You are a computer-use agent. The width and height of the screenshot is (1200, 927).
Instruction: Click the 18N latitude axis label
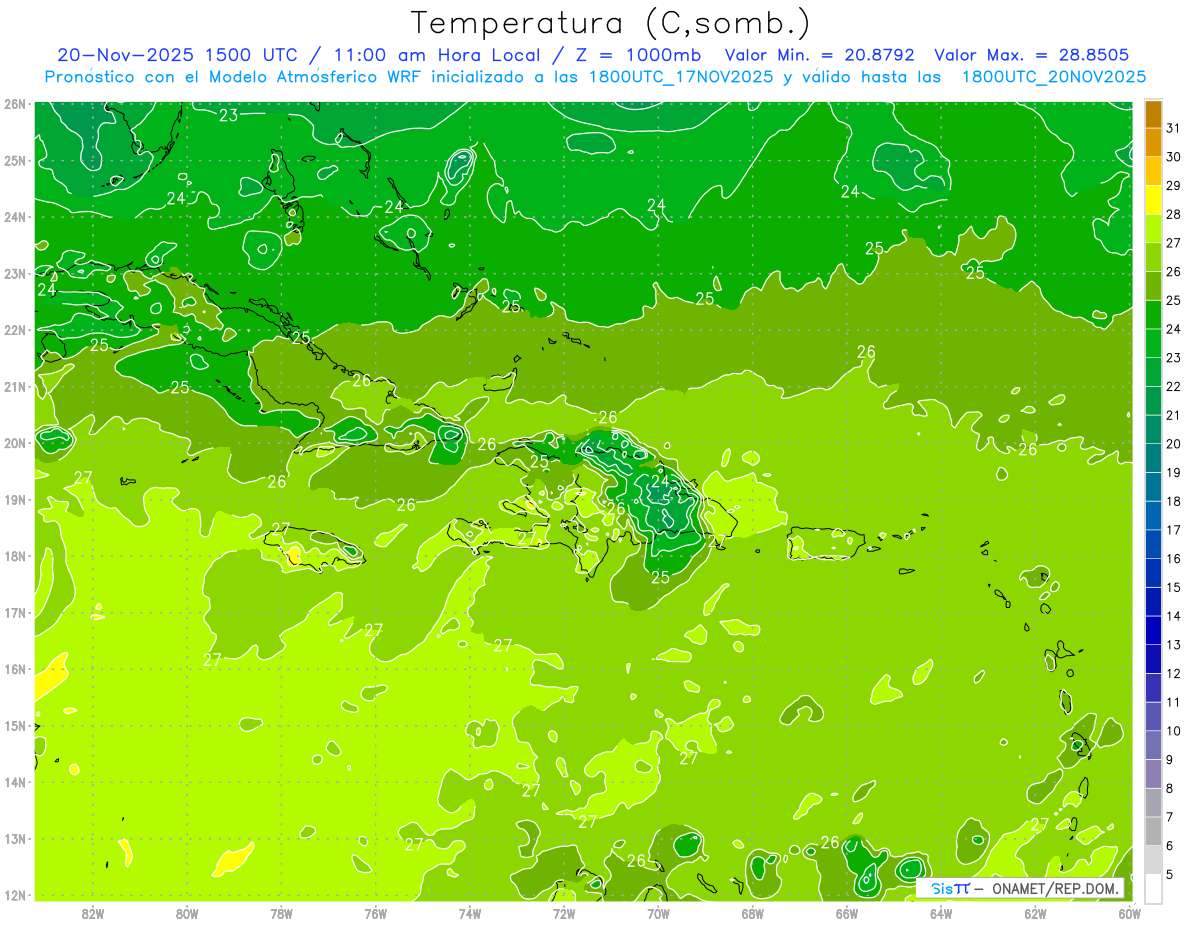click(x=15, y=556)
